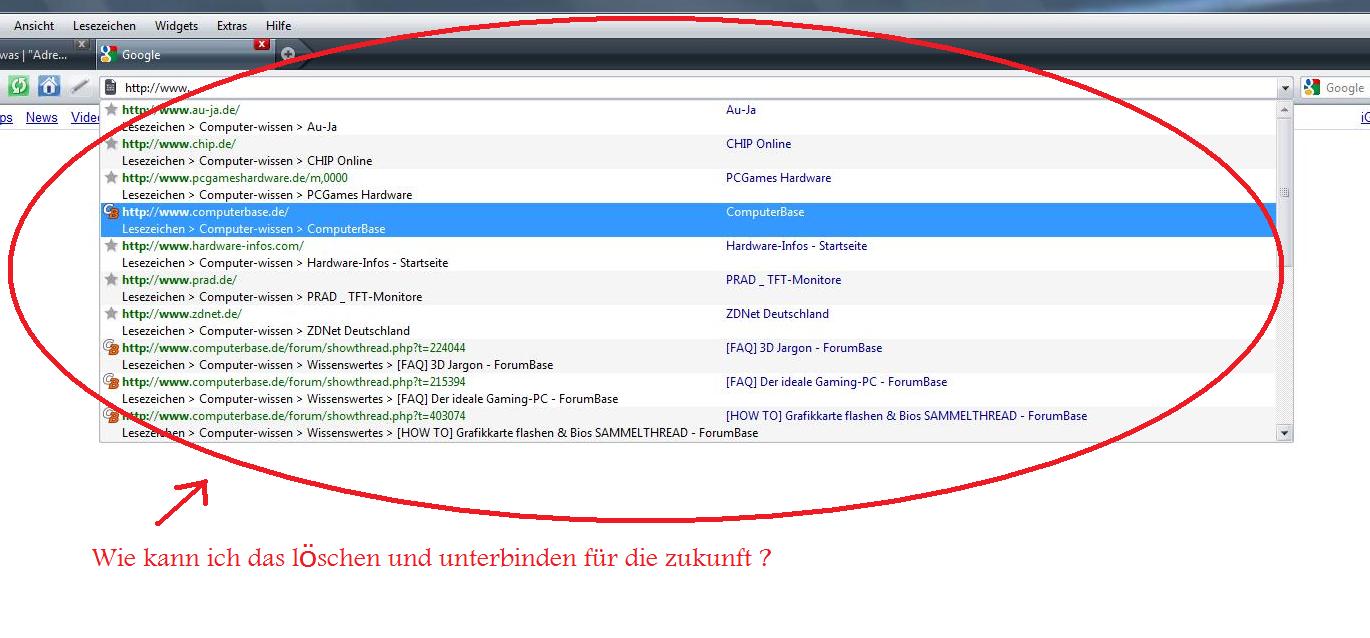Select the showthread.php?t=215394 URL suggestion

click(x=294, y=382)
